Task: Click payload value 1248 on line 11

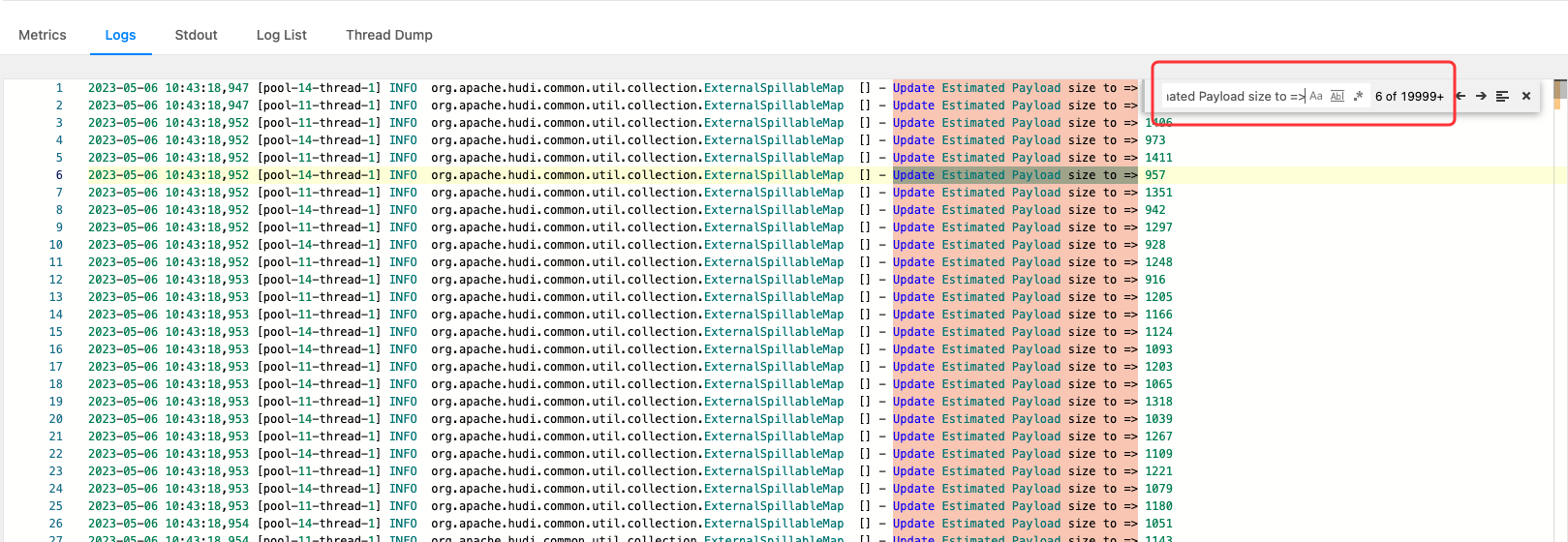Action: click(1158, 262)
